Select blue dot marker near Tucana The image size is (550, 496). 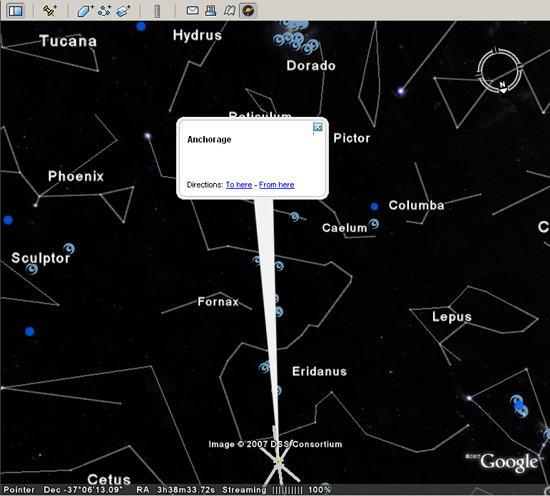click(141, 26)
